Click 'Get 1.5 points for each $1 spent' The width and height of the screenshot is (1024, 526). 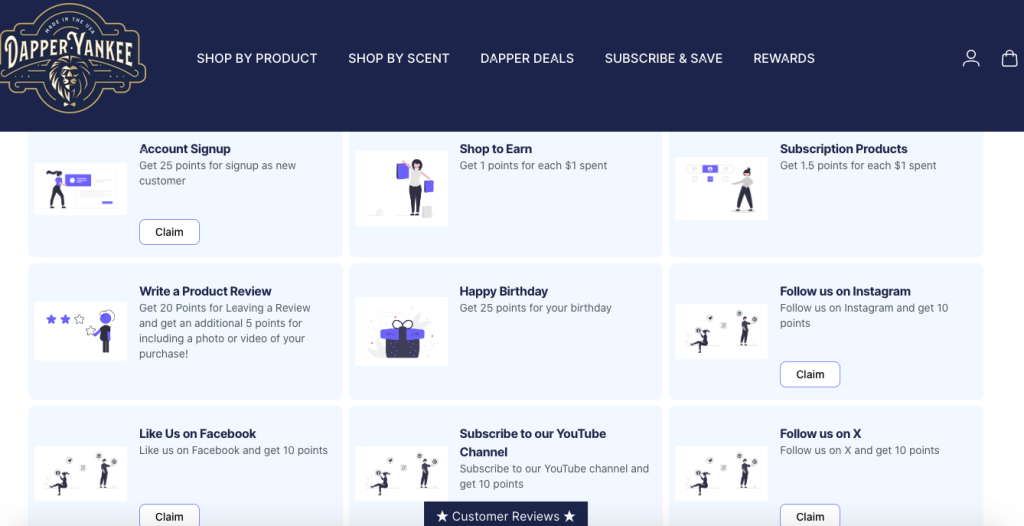click(858, 166)
